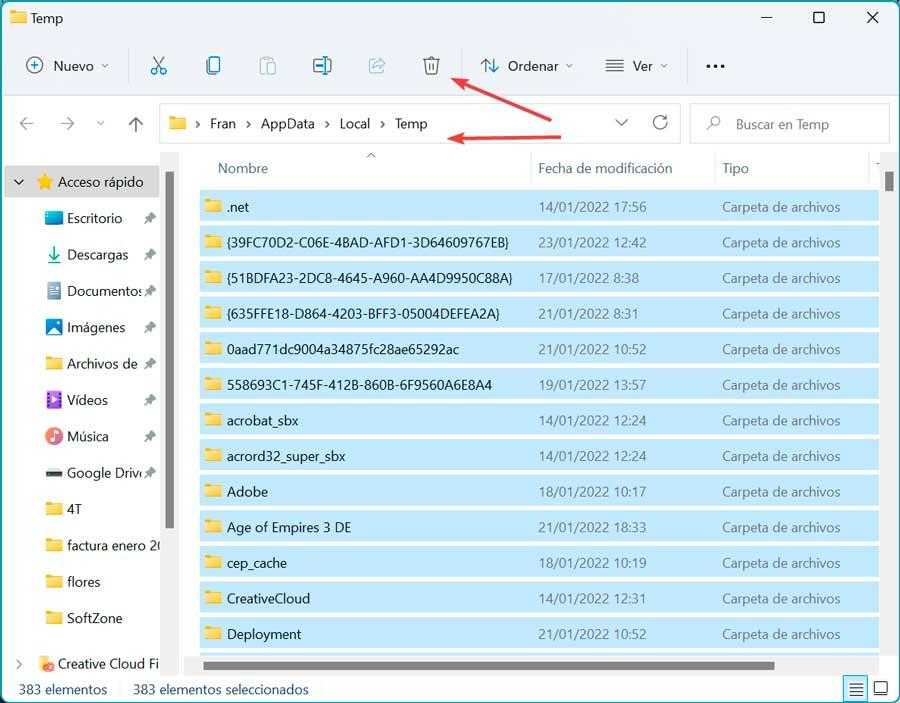
Task: Click AppData in the breadcrumb path
Action: (287, 124)
